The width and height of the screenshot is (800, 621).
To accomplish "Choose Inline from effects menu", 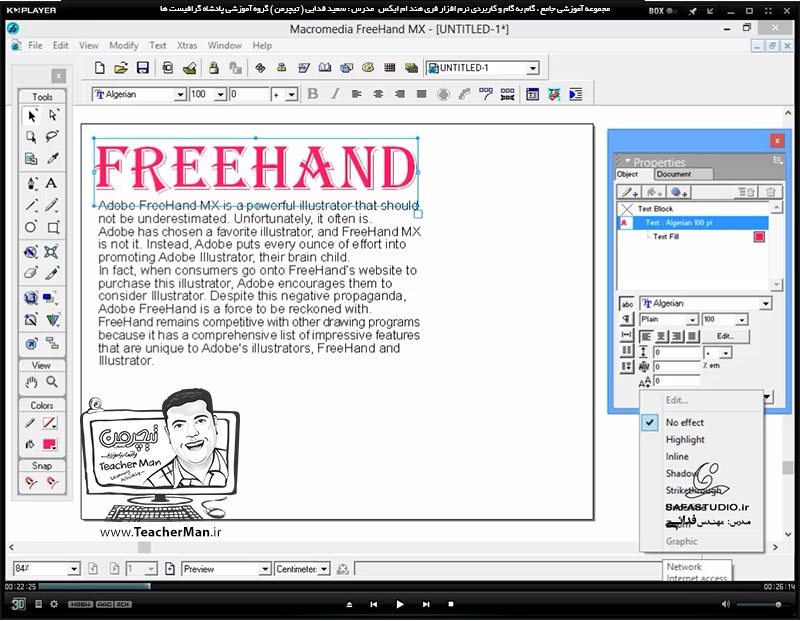I will (677, 457).
